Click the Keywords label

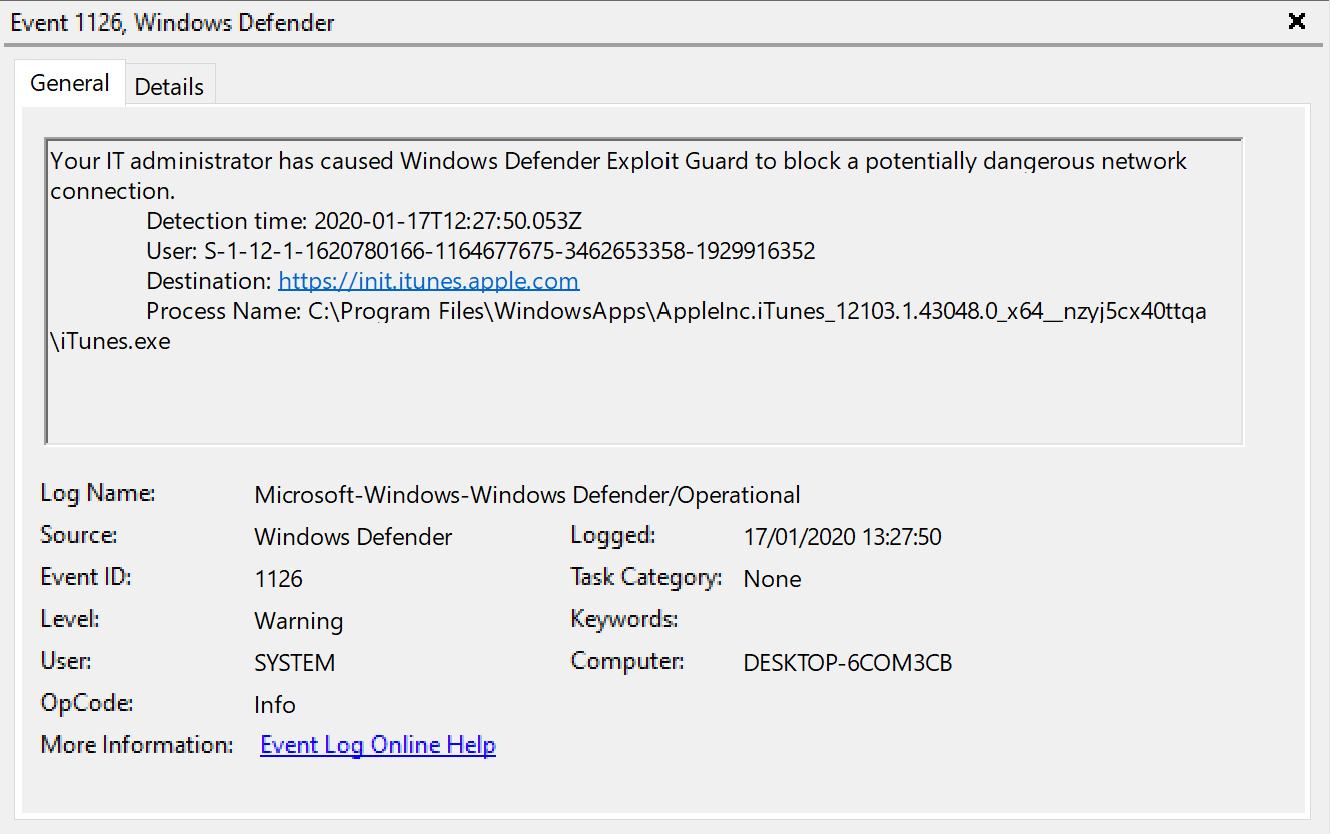pyautogui.click(x=624, y=619)
